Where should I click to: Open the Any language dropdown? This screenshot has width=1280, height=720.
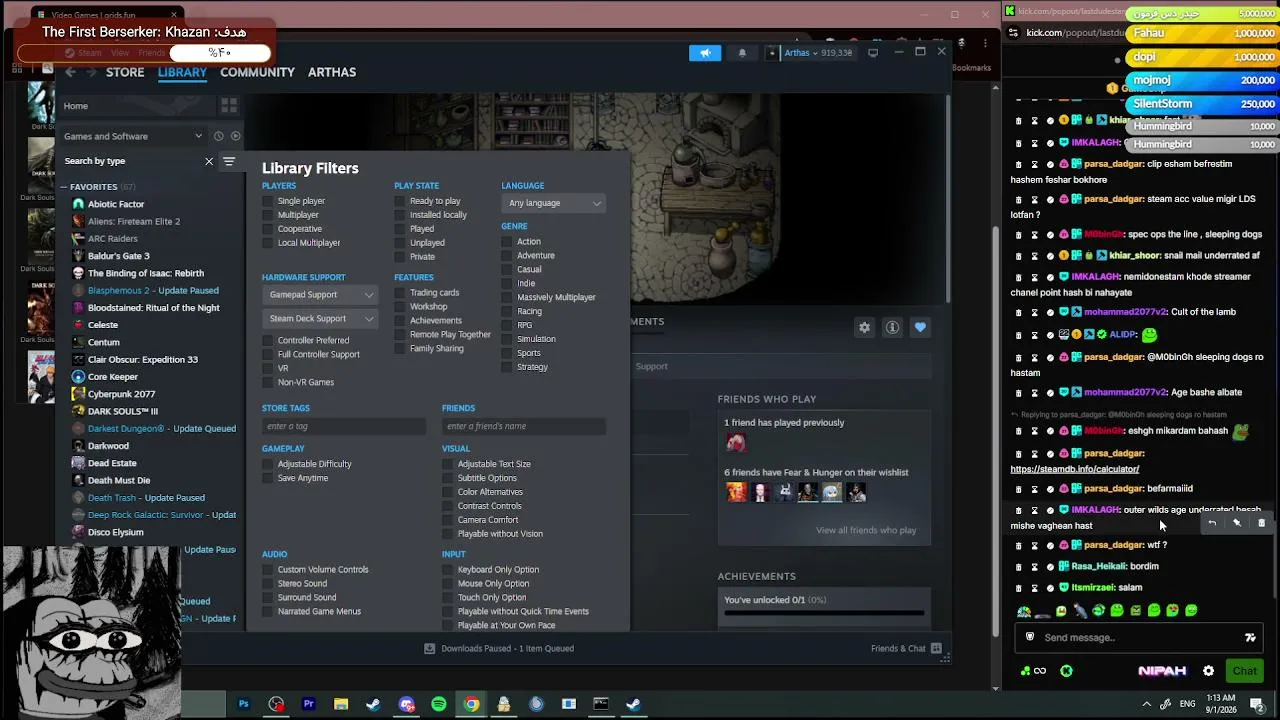(x=554, y=203)
